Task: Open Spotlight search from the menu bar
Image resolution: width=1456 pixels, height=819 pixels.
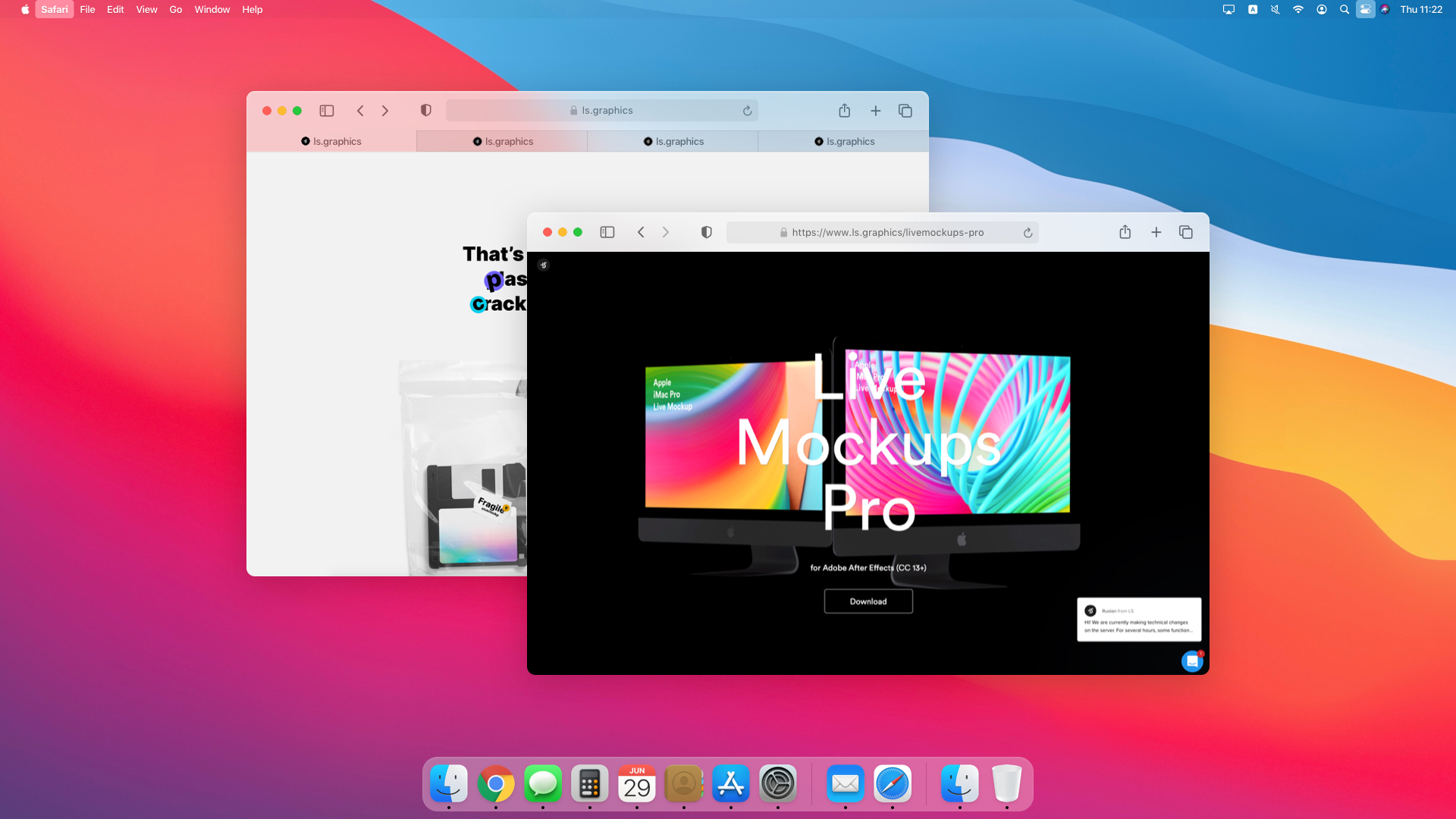Action: [1345, 9]
